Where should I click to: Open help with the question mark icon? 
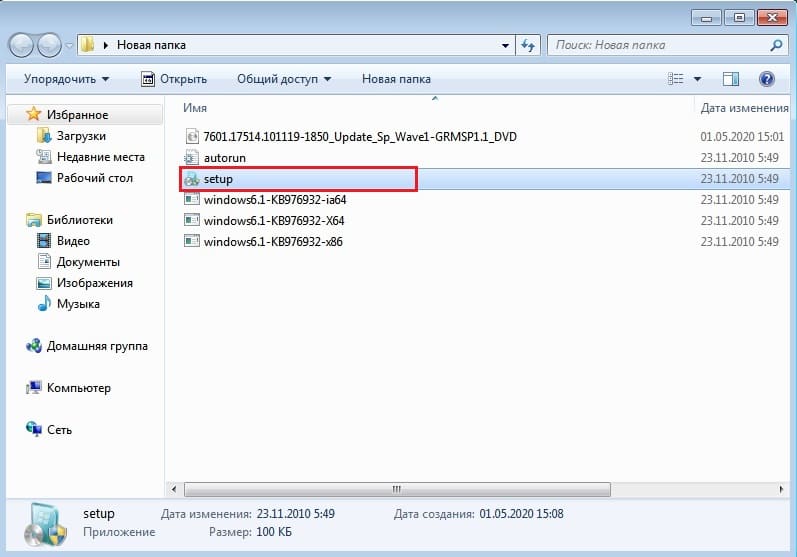click(767, 79)
